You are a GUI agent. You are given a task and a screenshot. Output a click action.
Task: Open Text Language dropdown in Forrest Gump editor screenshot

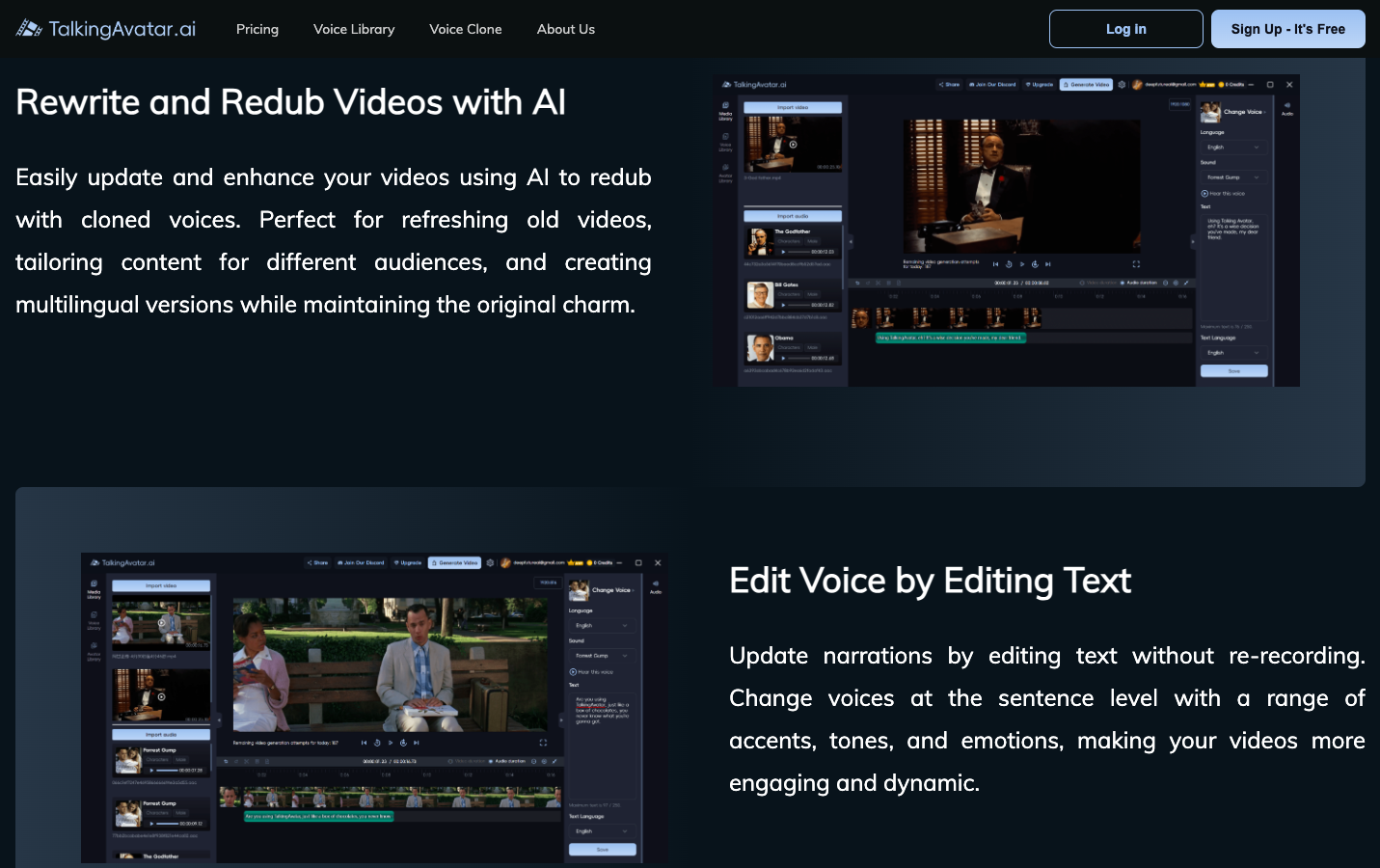pyautogui.click(x=602, y=831)
